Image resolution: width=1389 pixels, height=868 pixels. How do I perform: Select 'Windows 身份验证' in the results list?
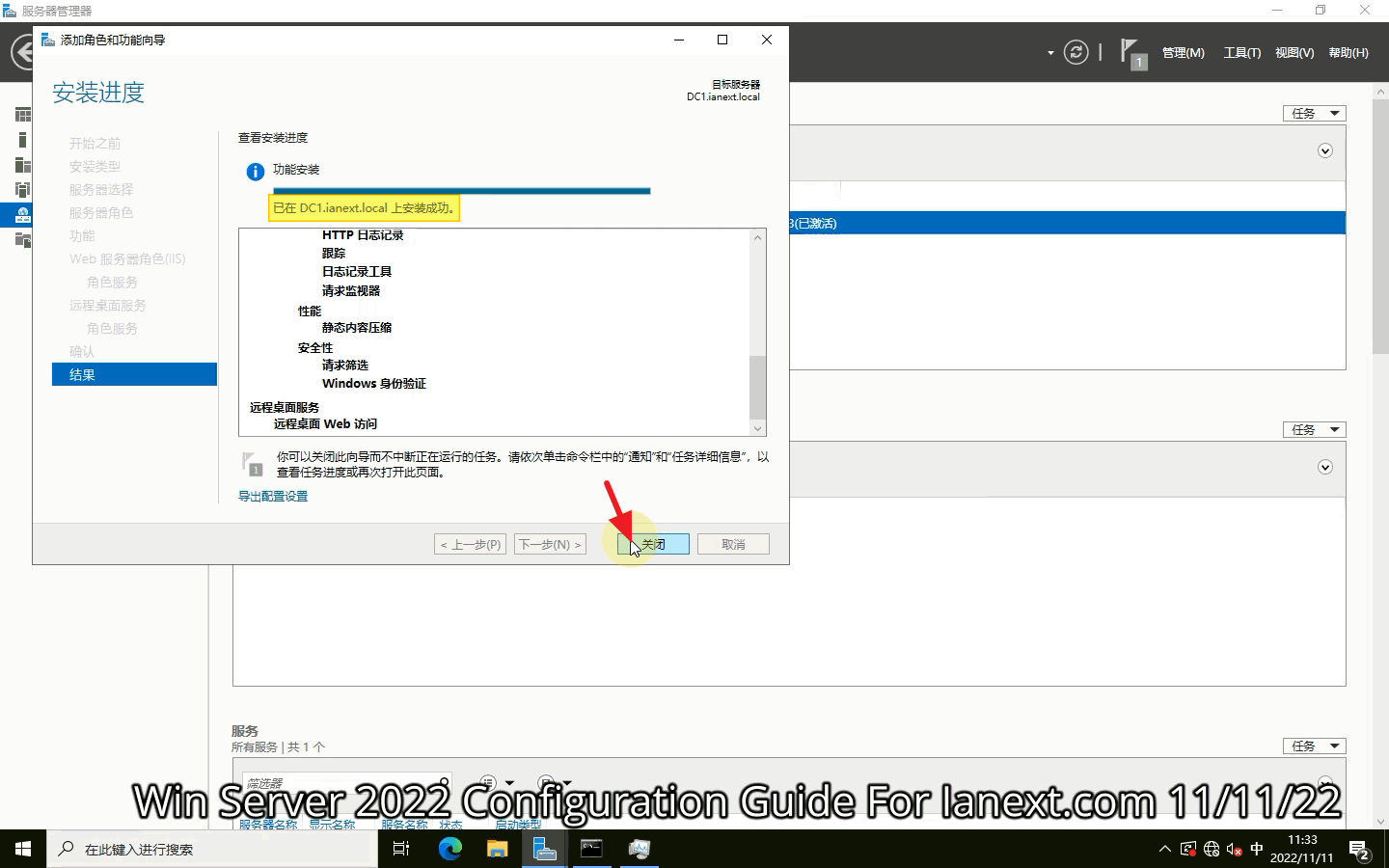click(374, 384)
